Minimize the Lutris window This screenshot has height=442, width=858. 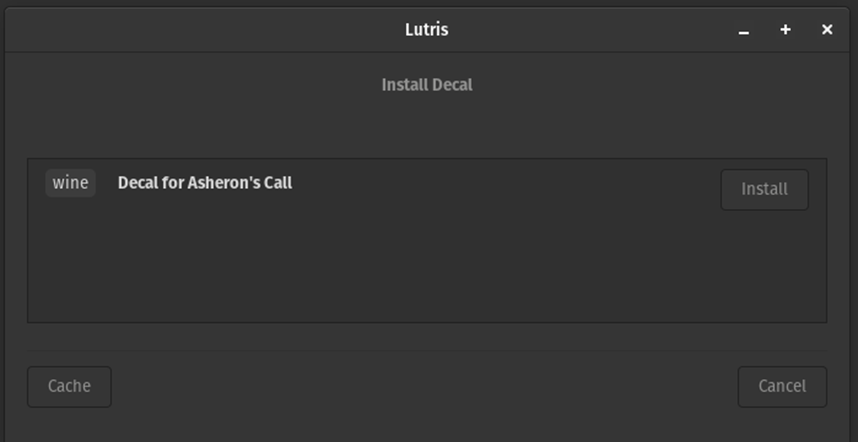(744, 30)
